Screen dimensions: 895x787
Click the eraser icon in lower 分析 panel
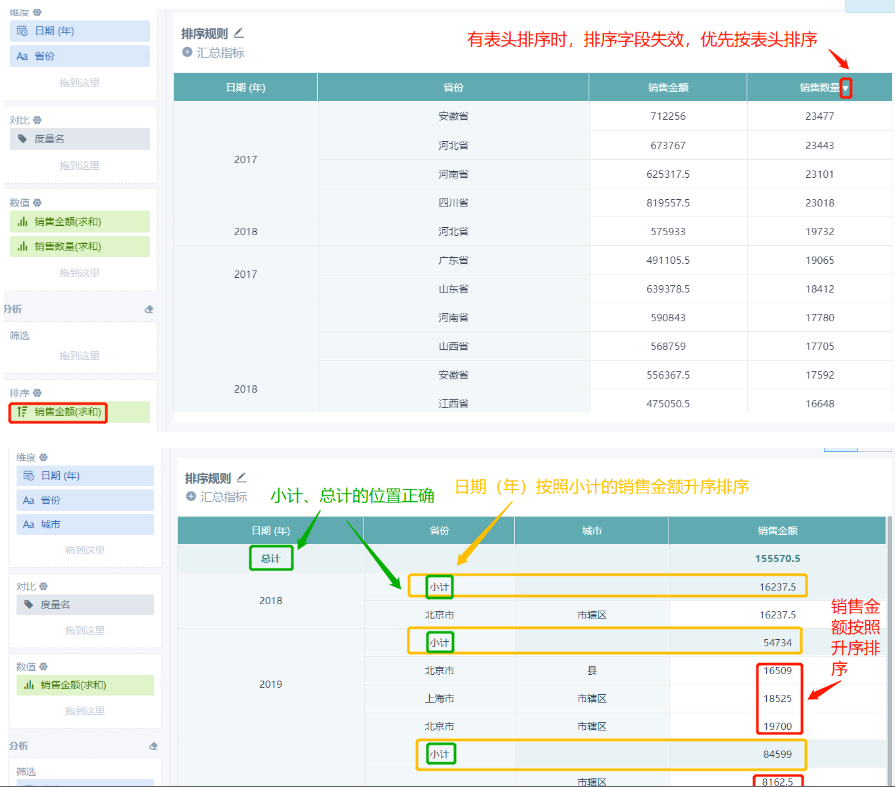click(153, 746)
